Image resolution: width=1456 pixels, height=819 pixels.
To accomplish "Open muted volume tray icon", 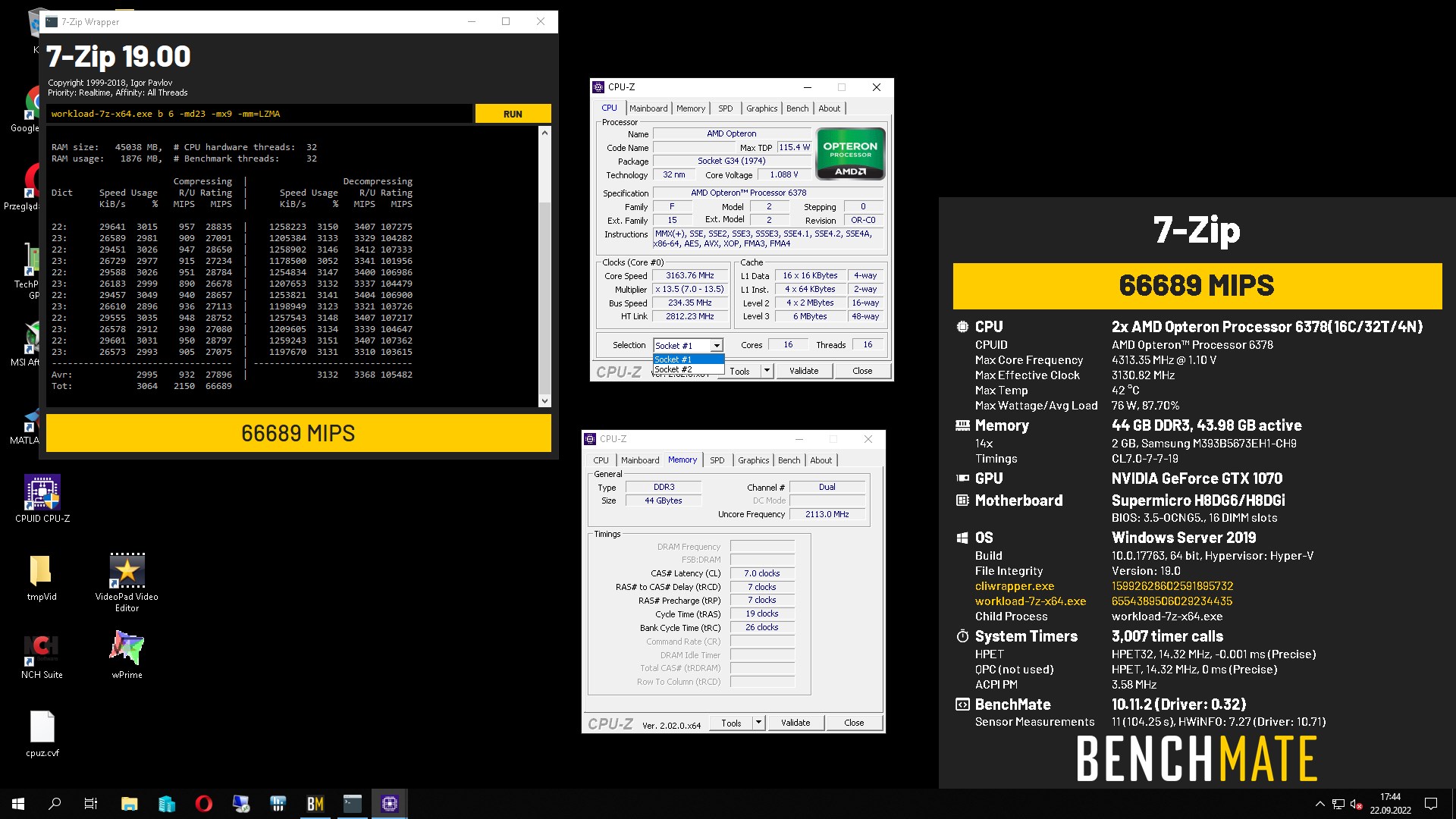I will pos(1357,804).
